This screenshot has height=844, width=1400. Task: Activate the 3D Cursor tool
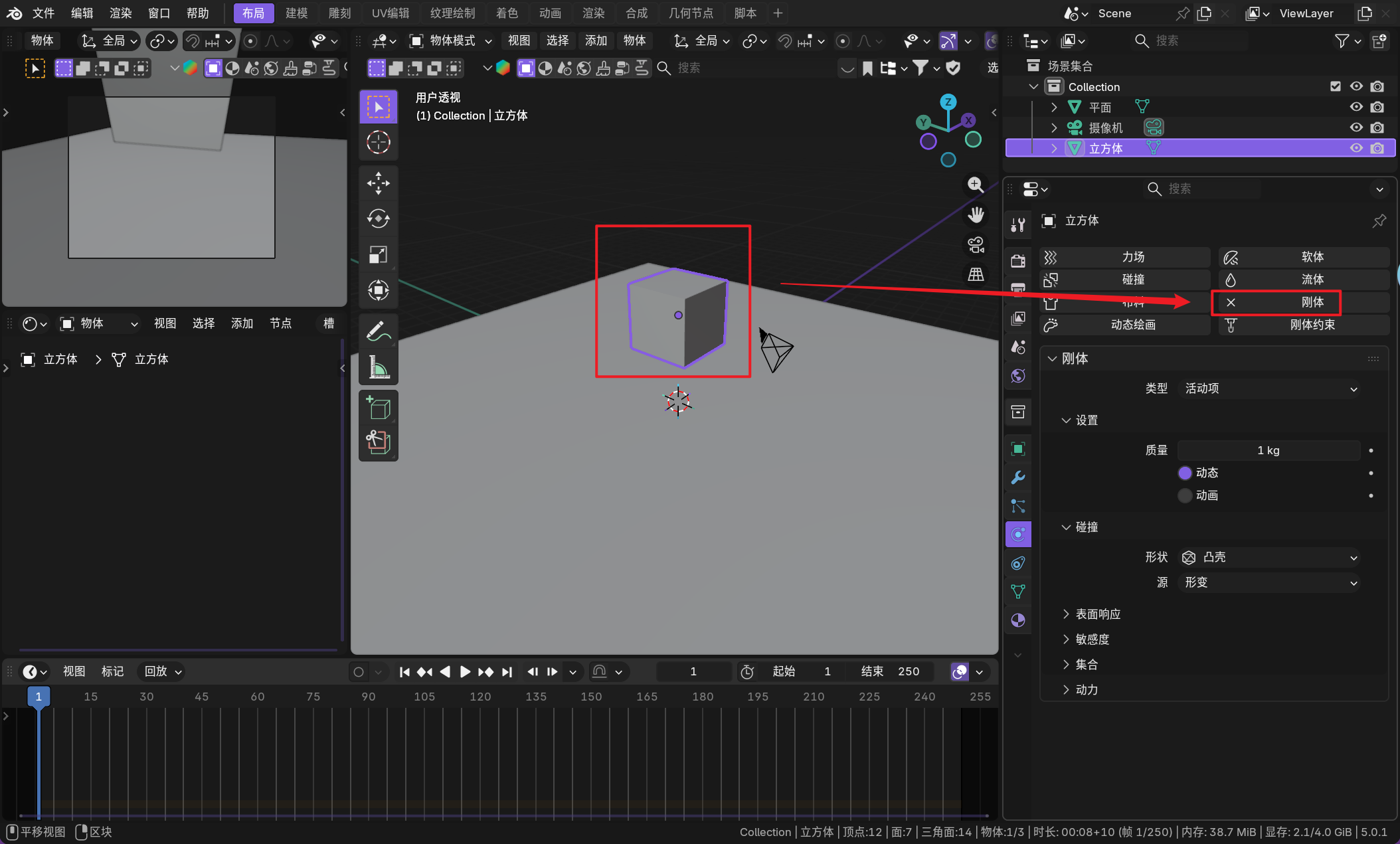379,142
